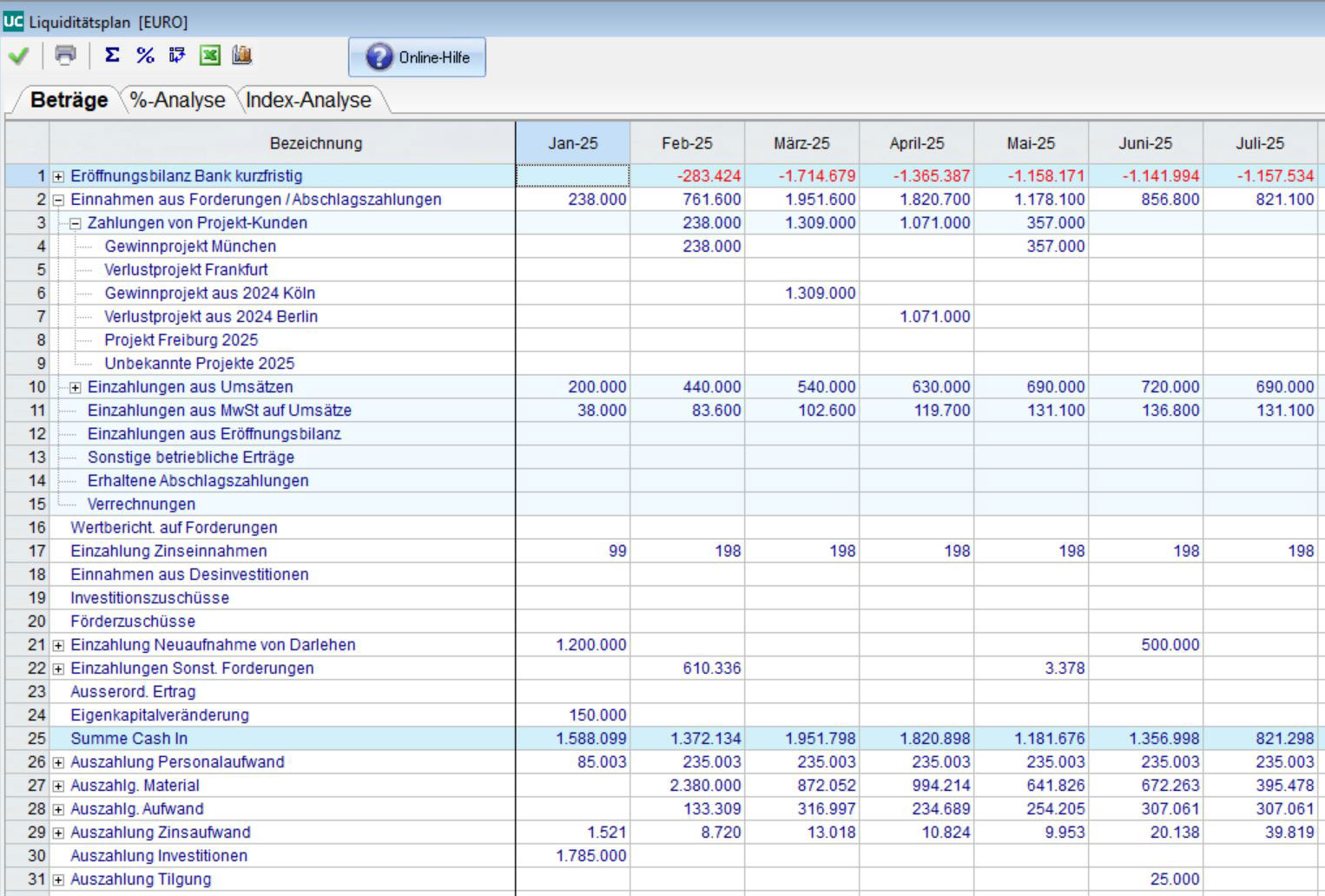
Task: Open the bar chart icon
Action: (242, 56)
